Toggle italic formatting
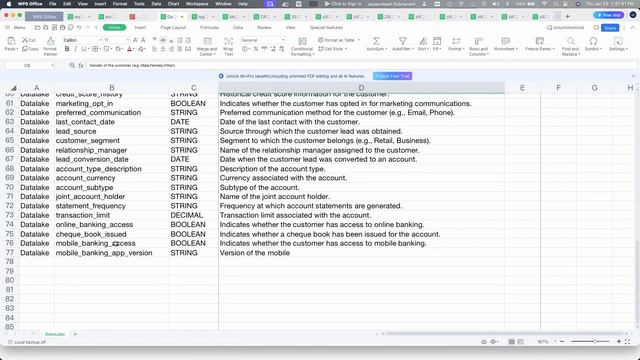Screen dimensions: 640x360 (75, 49)
